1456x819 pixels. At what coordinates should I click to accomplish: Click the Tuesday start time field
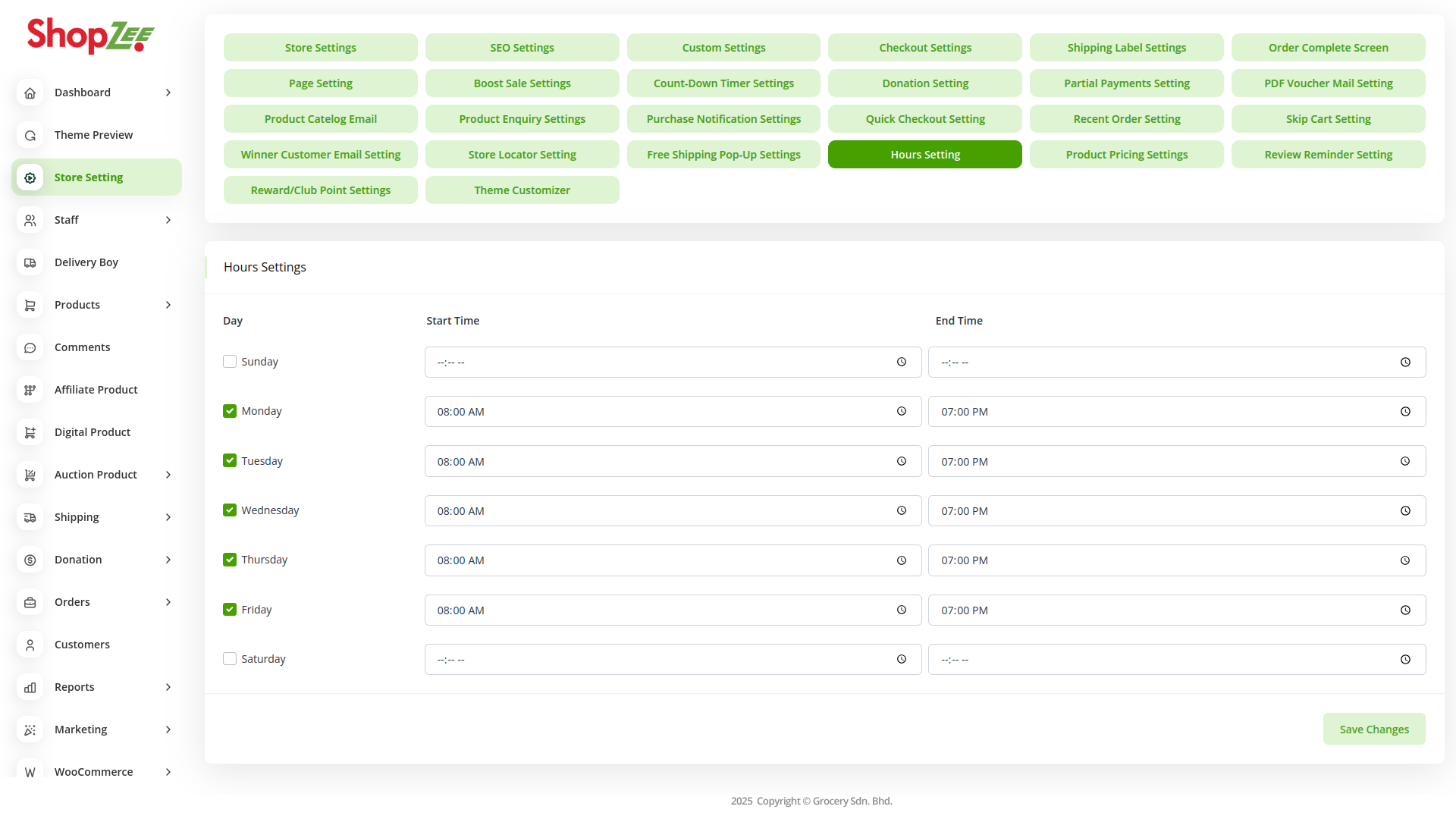click(660, 461)
